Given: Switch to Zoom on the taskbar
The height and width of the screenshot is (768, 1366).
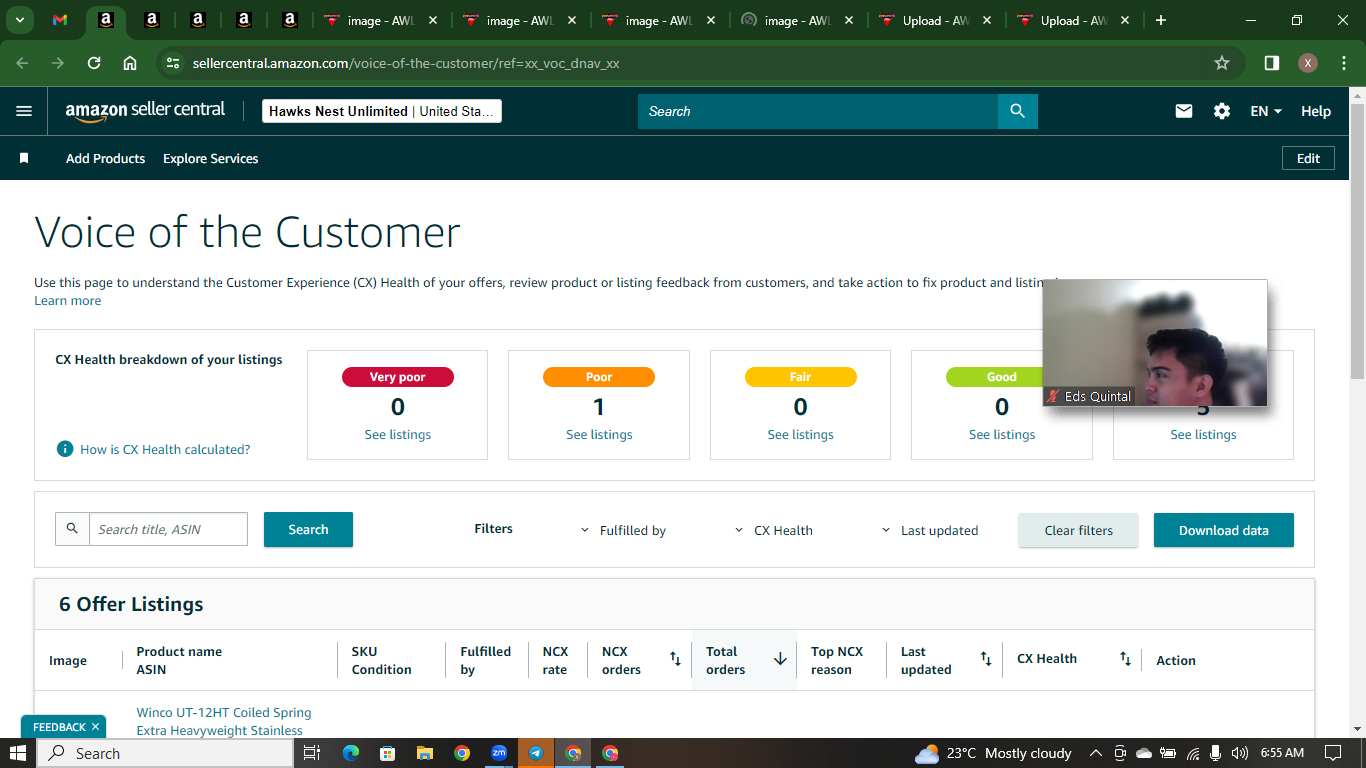Looking at the screenshot, I should point(499,753).
